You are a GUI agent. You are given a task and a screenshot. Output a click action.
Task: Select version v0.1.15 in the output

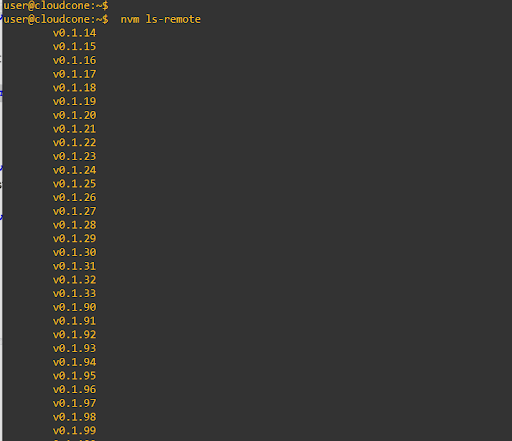tap(74, 47)
